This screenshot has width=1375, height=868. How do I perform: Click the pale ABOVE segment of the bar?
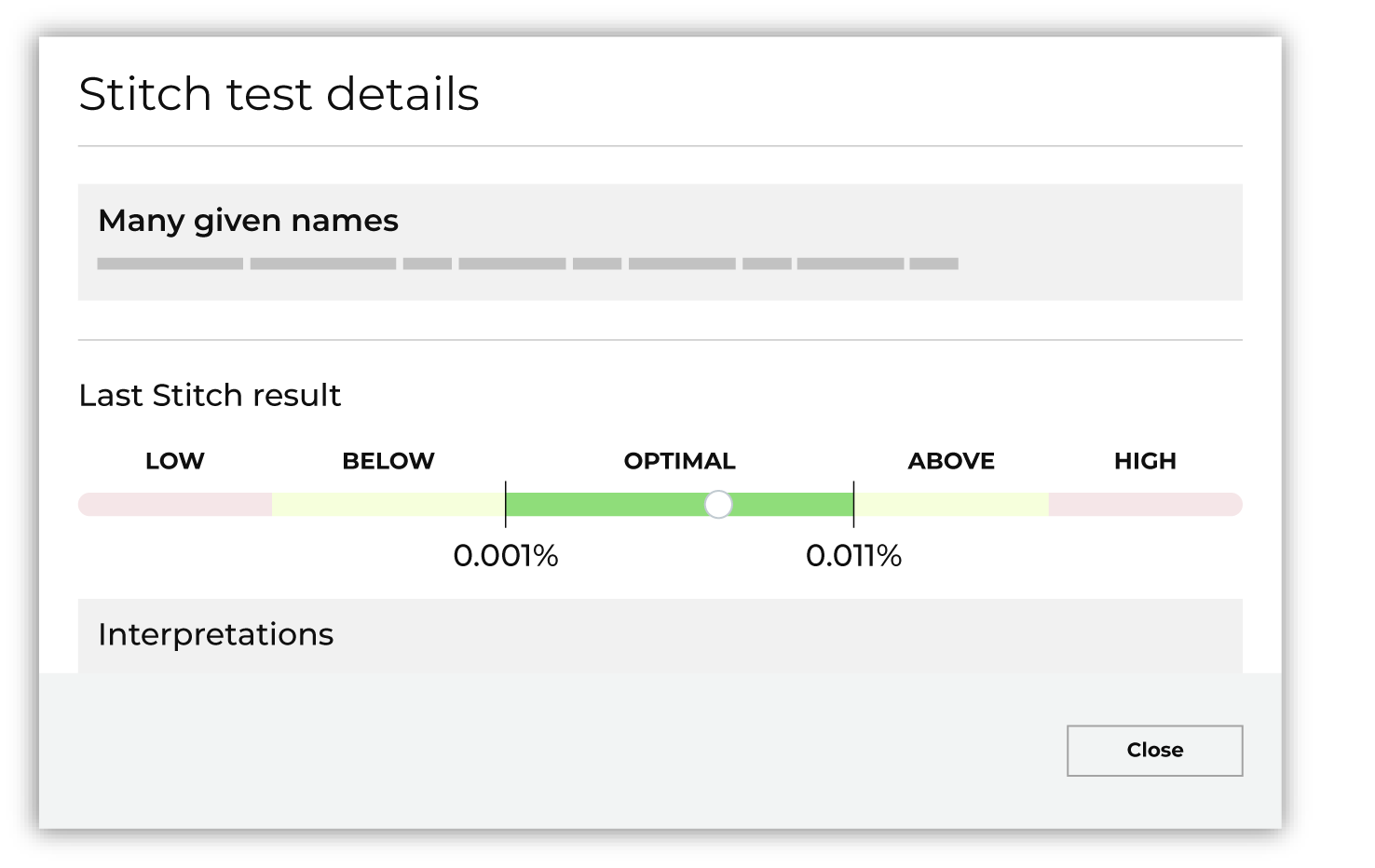pos(951,505)
